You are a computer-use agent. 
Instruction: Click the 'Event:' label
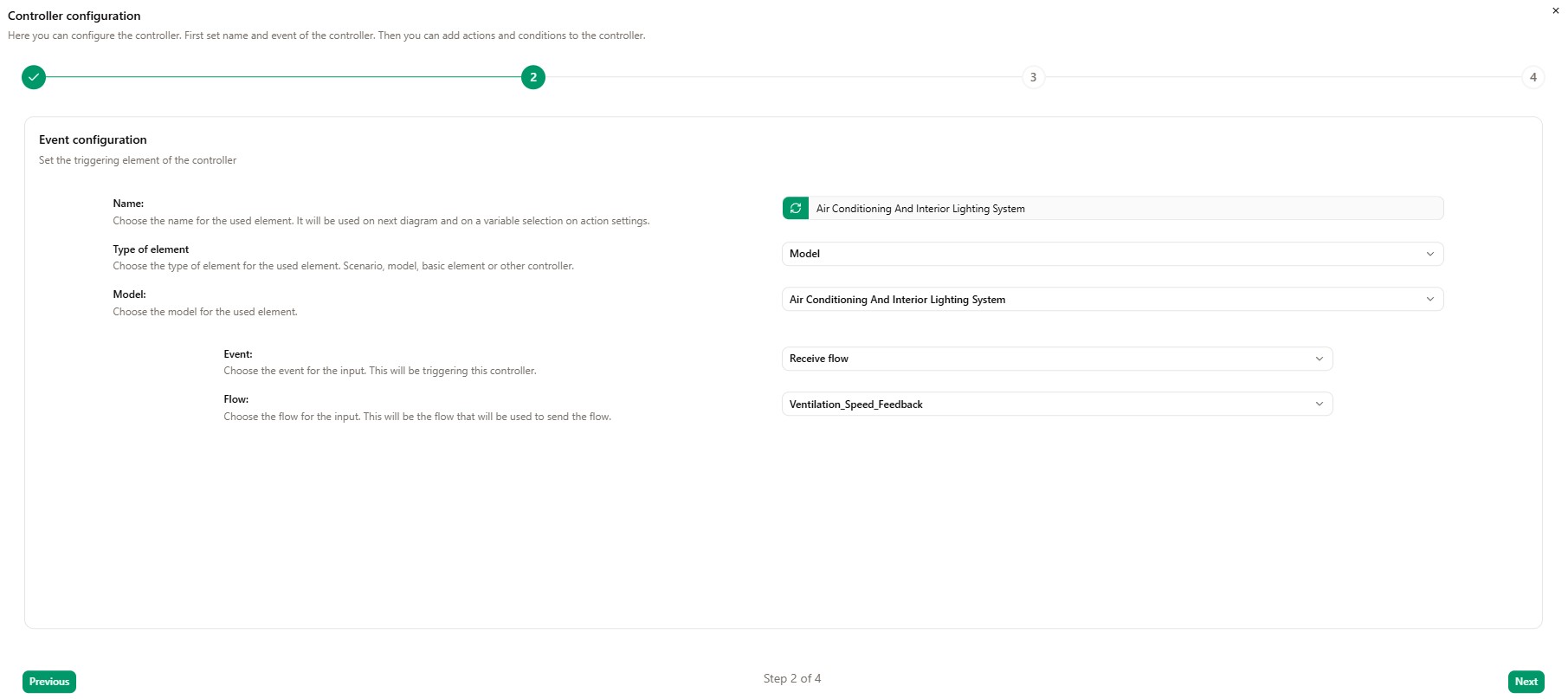point(238,354)
